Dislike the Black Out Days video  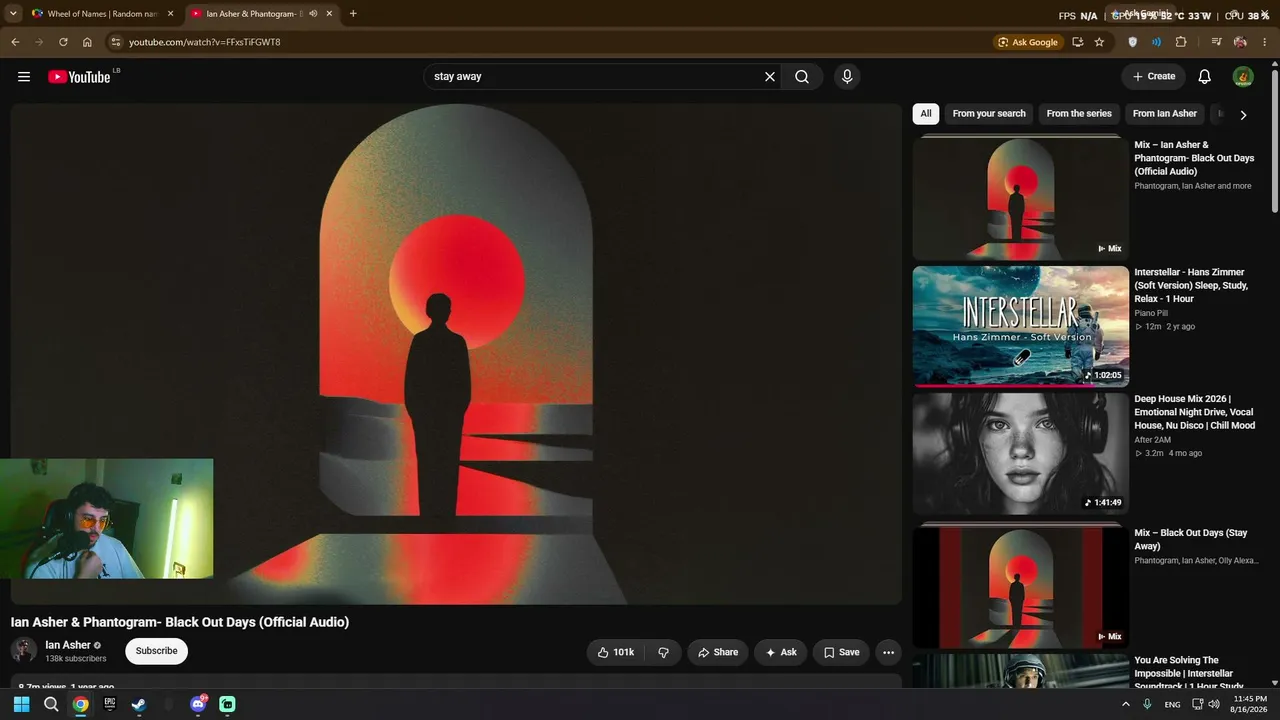[663, 652]
